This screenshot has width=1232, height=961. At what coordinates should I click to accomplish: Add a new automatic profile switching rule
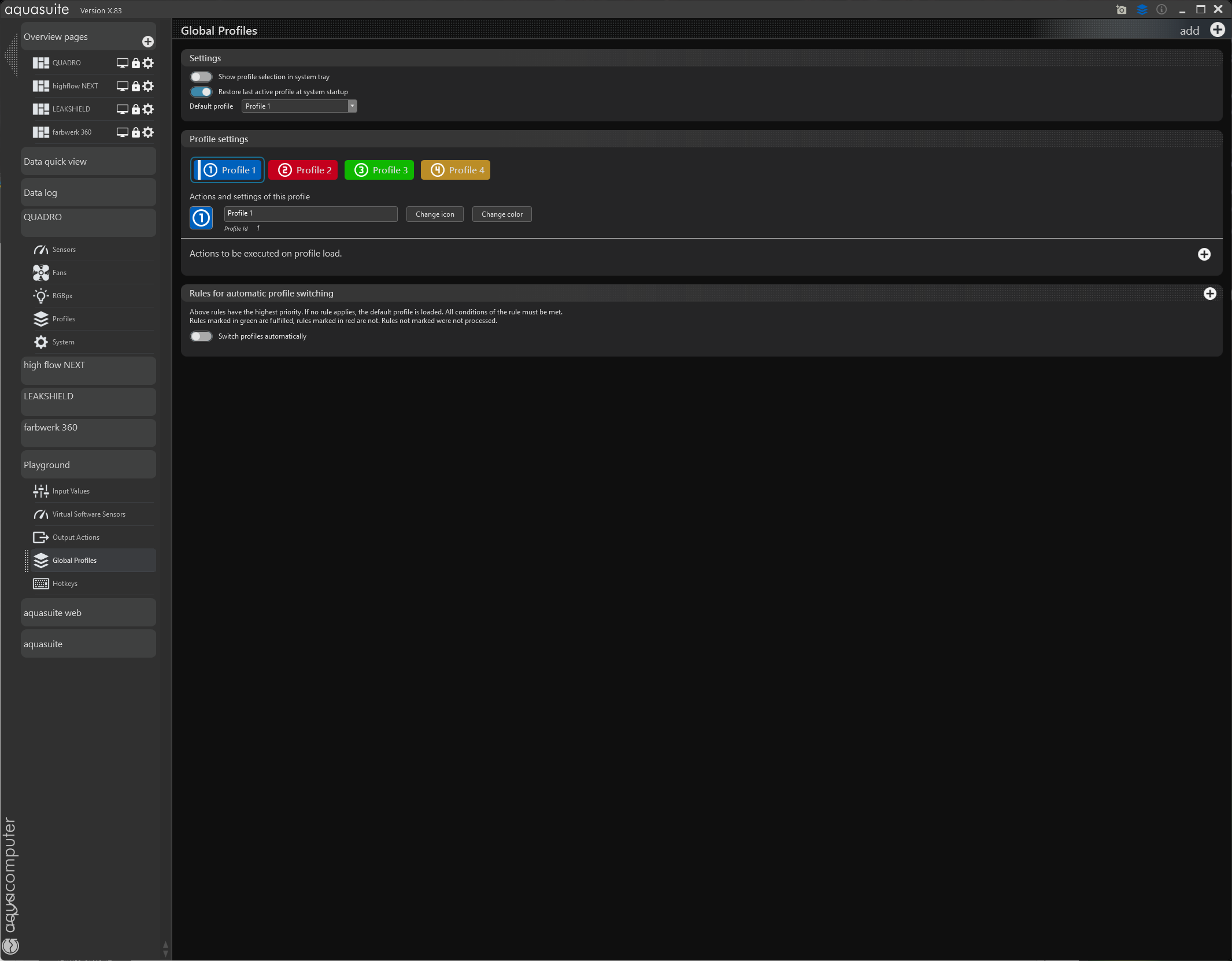(x=1209, y=294)
